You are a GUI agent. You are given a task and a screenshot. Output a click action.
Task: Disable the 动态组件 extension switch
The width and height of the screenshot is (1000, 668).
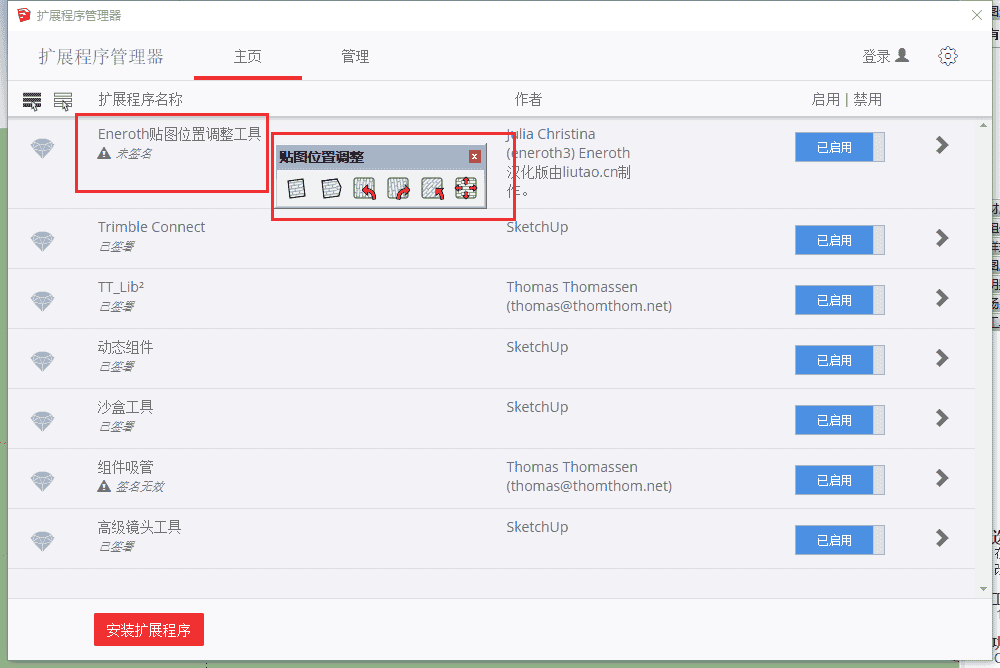(x=839, y=360)
